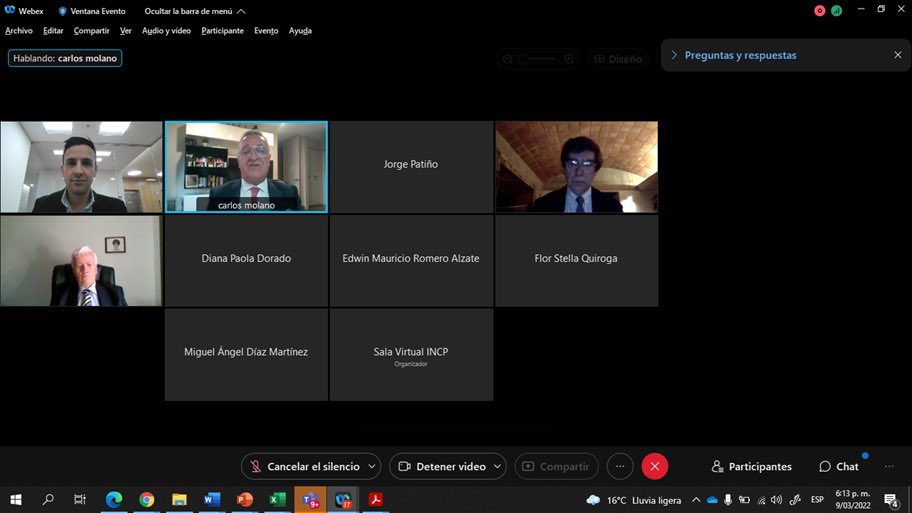Select the Diana Paola Dorado tile

[x=246, y=261]
